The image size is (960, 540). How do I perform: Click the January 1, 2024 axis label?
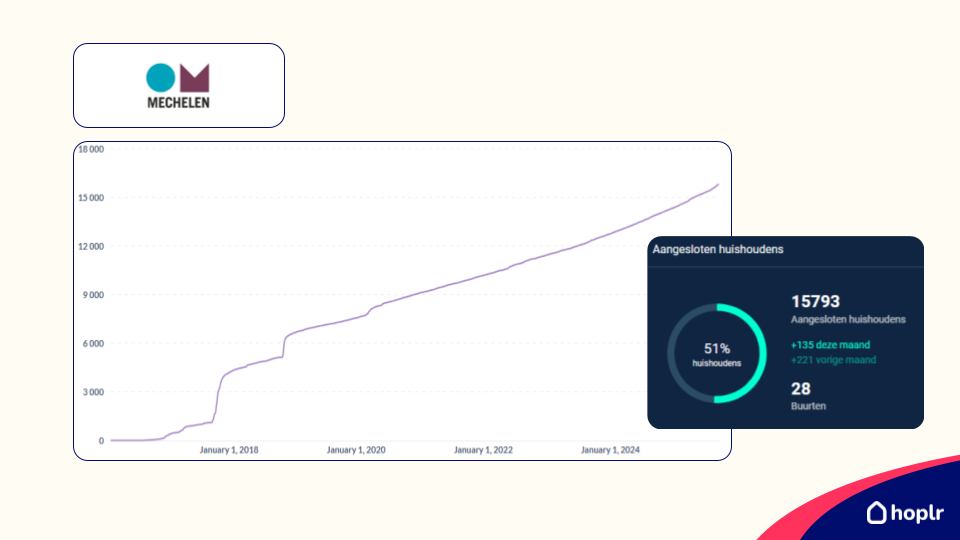point(610,450)
